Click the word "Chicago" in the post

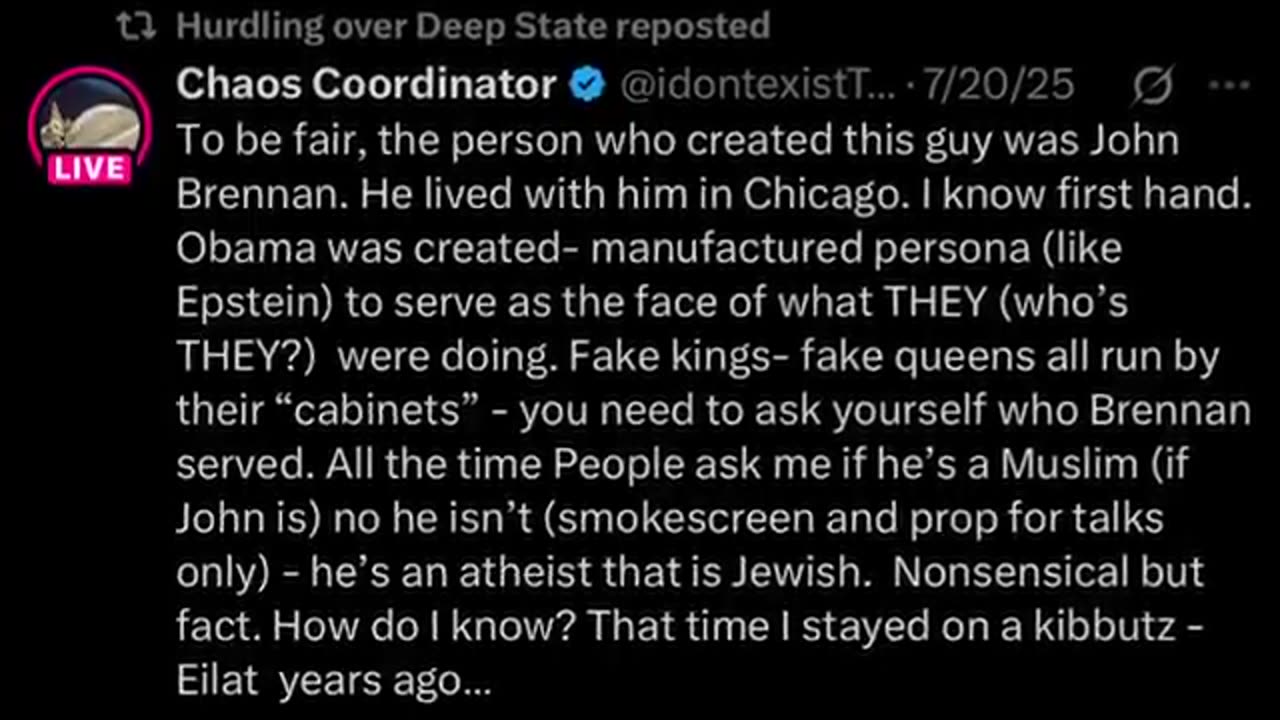841,194
